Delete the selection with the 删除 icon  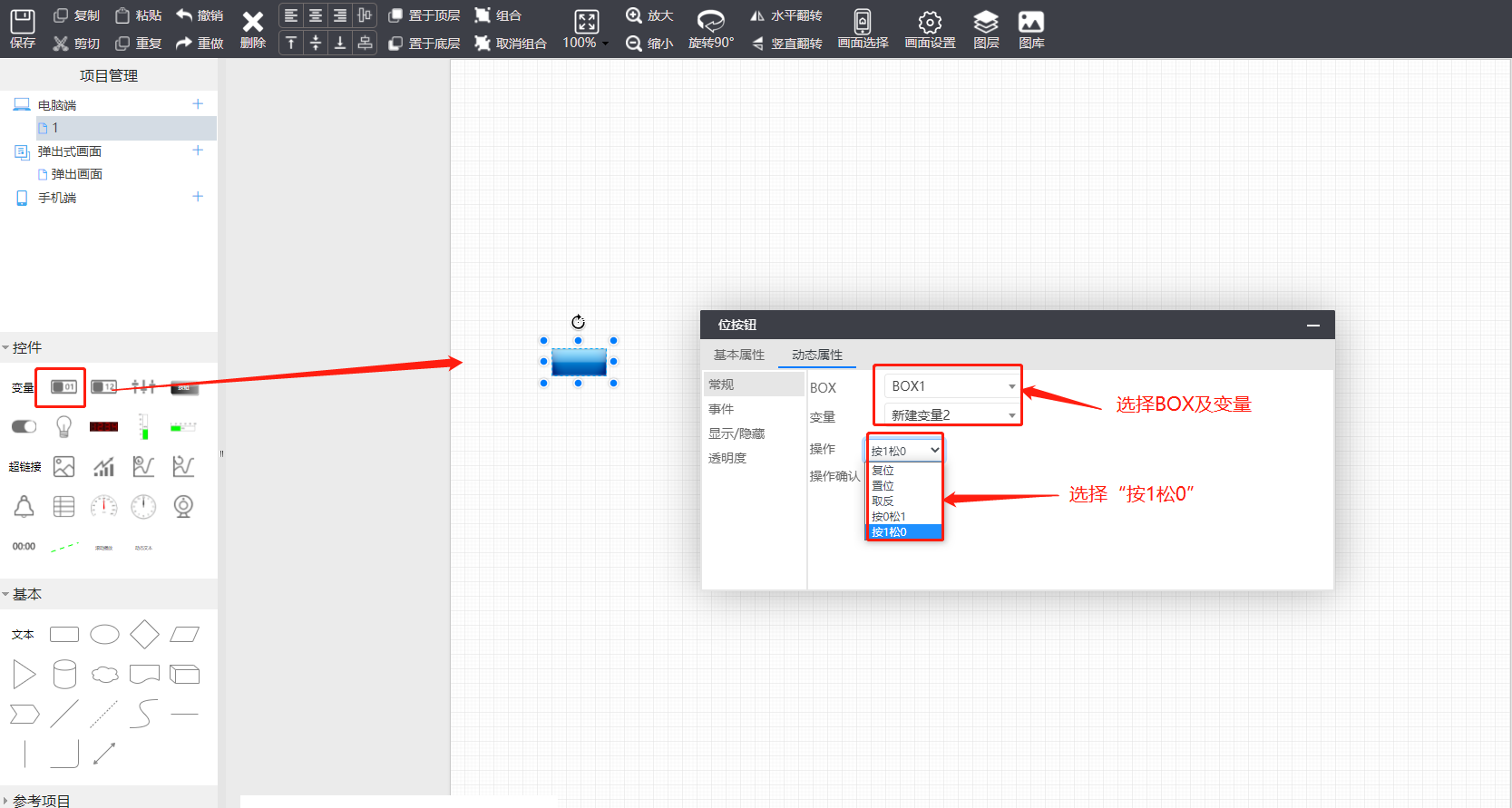[253, 29]
